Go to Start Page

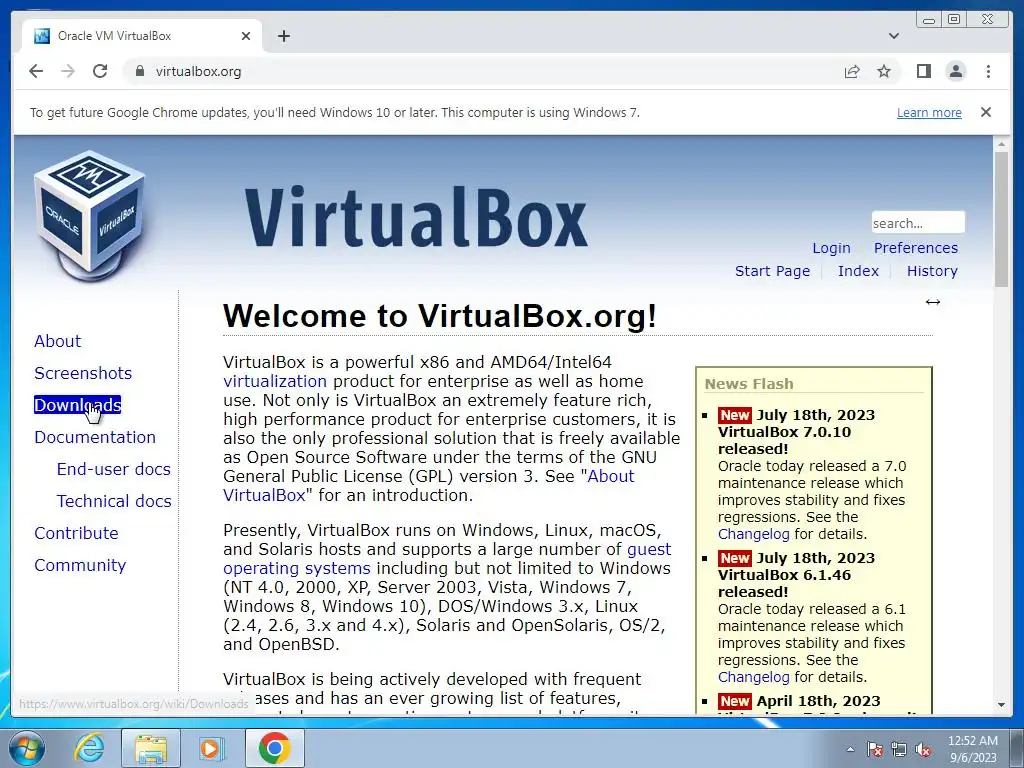[772, 271]
